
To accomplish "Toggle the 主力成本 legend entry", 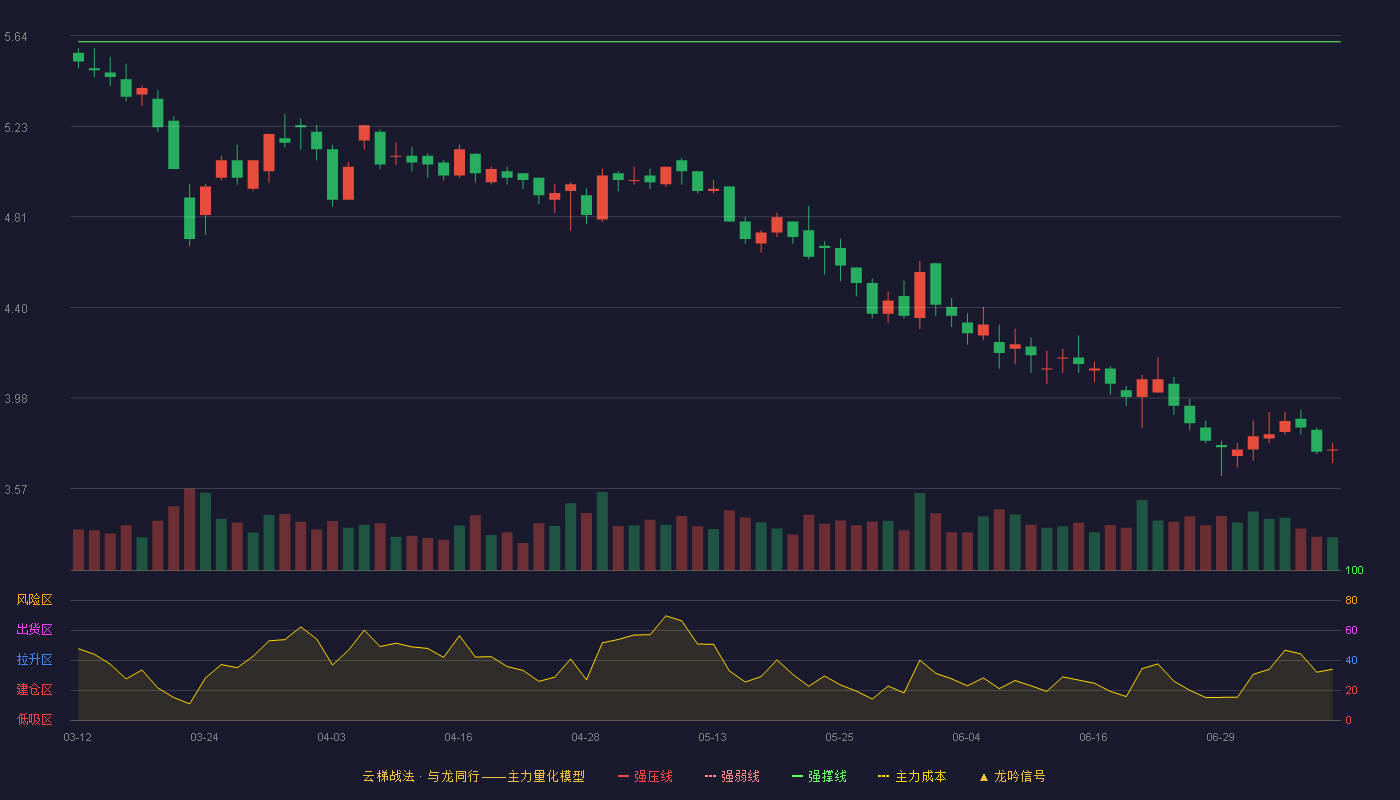I will point(912,776).
